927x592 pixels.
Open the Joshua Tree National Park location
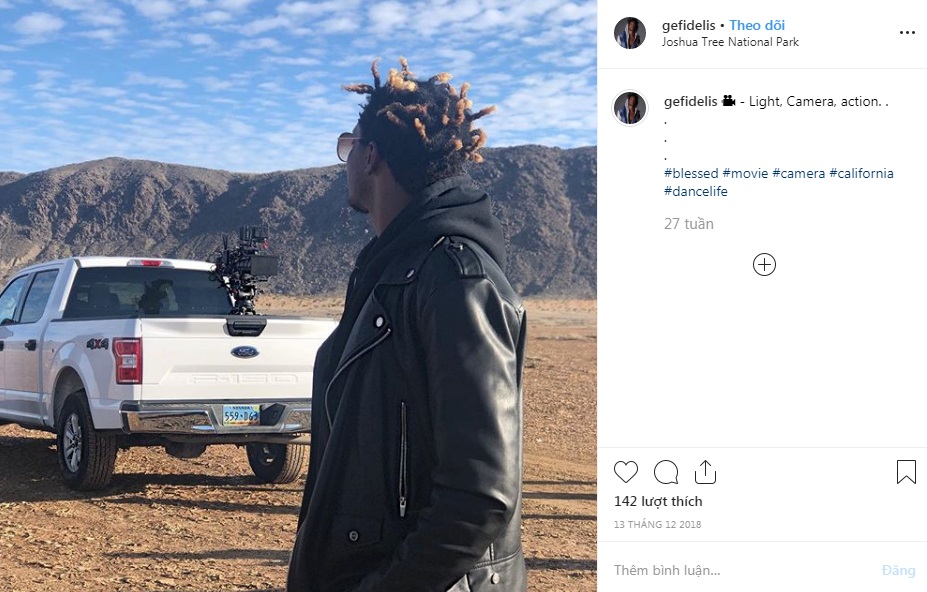pos(730,42)
